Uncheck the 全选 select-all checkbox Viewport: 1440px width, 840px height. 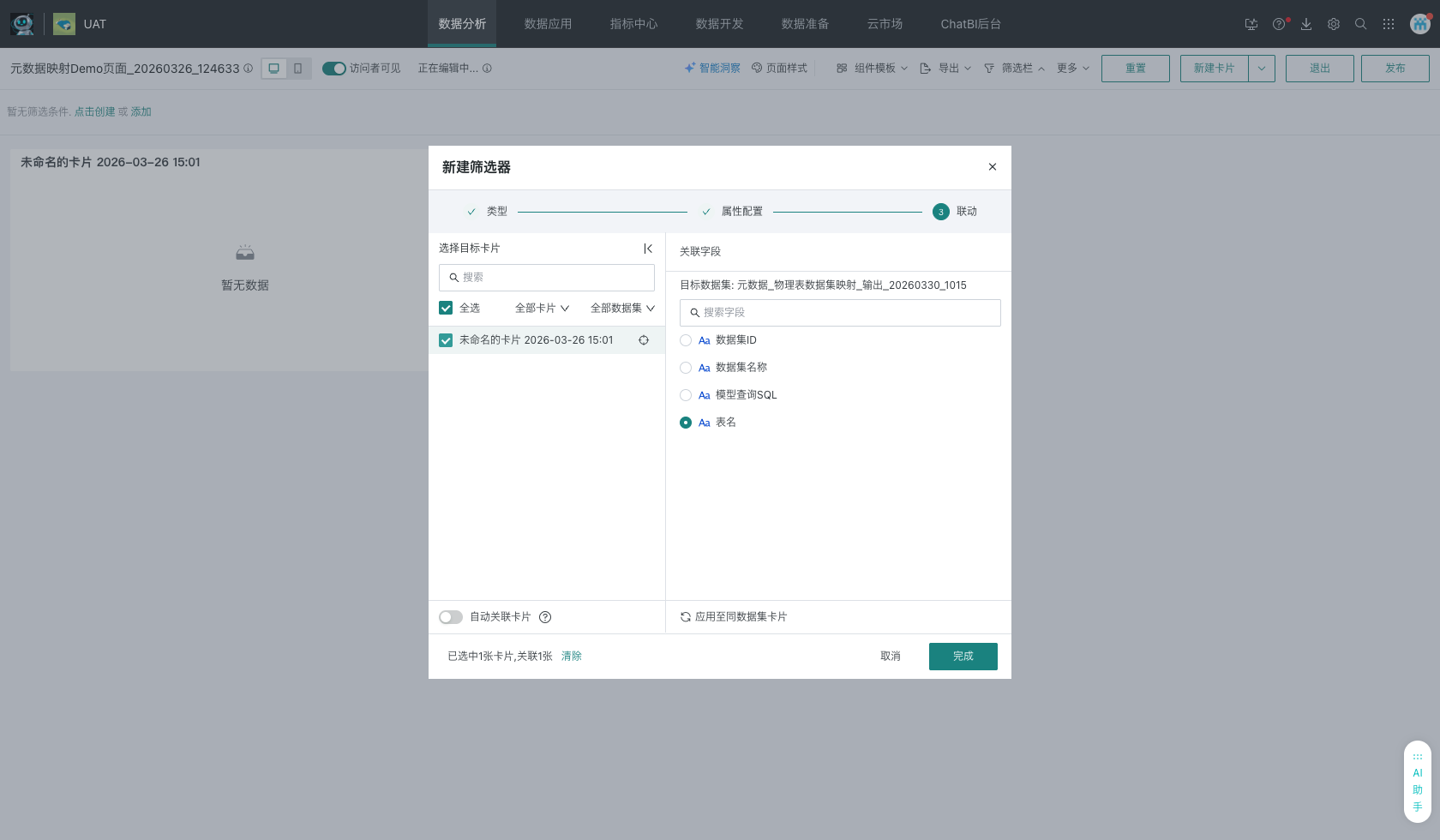click(x=446, y=308)
